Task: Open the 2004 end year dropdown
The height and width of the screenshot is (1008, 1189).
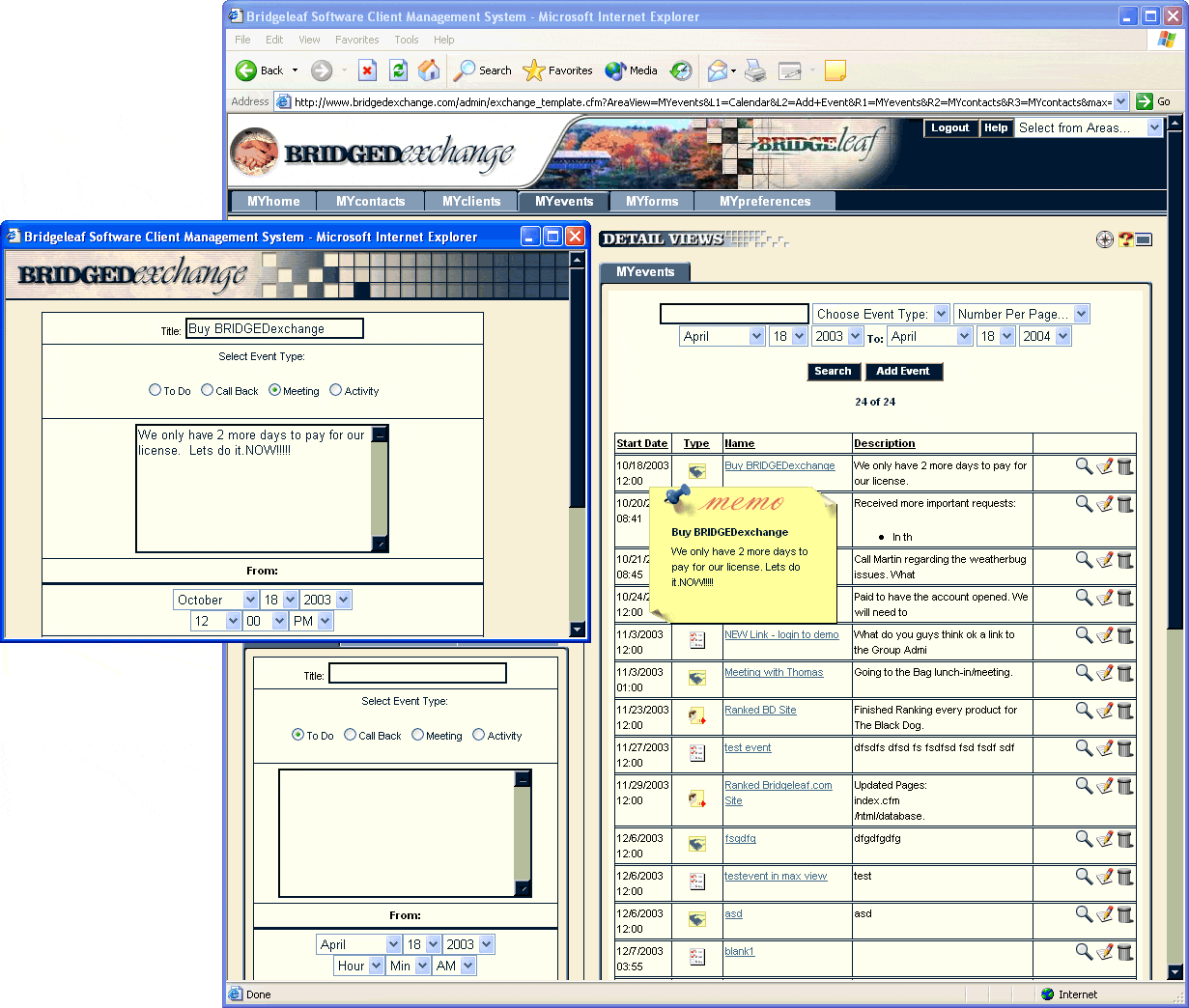Action: click(1045, 336)
